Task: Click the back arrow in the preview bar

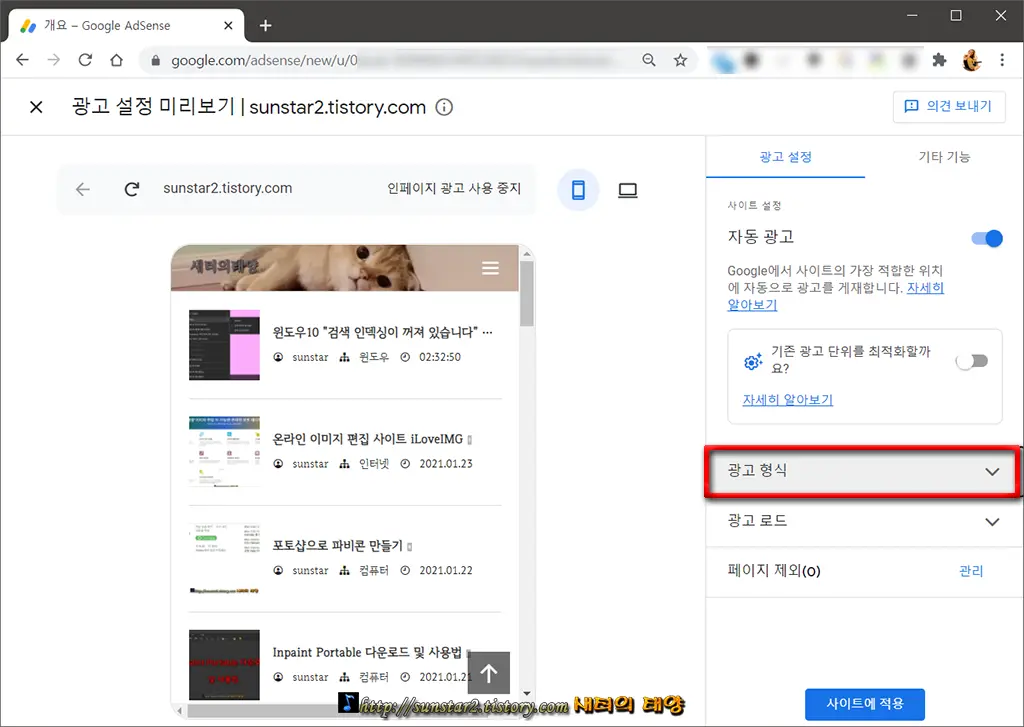Action: point(82,188)
